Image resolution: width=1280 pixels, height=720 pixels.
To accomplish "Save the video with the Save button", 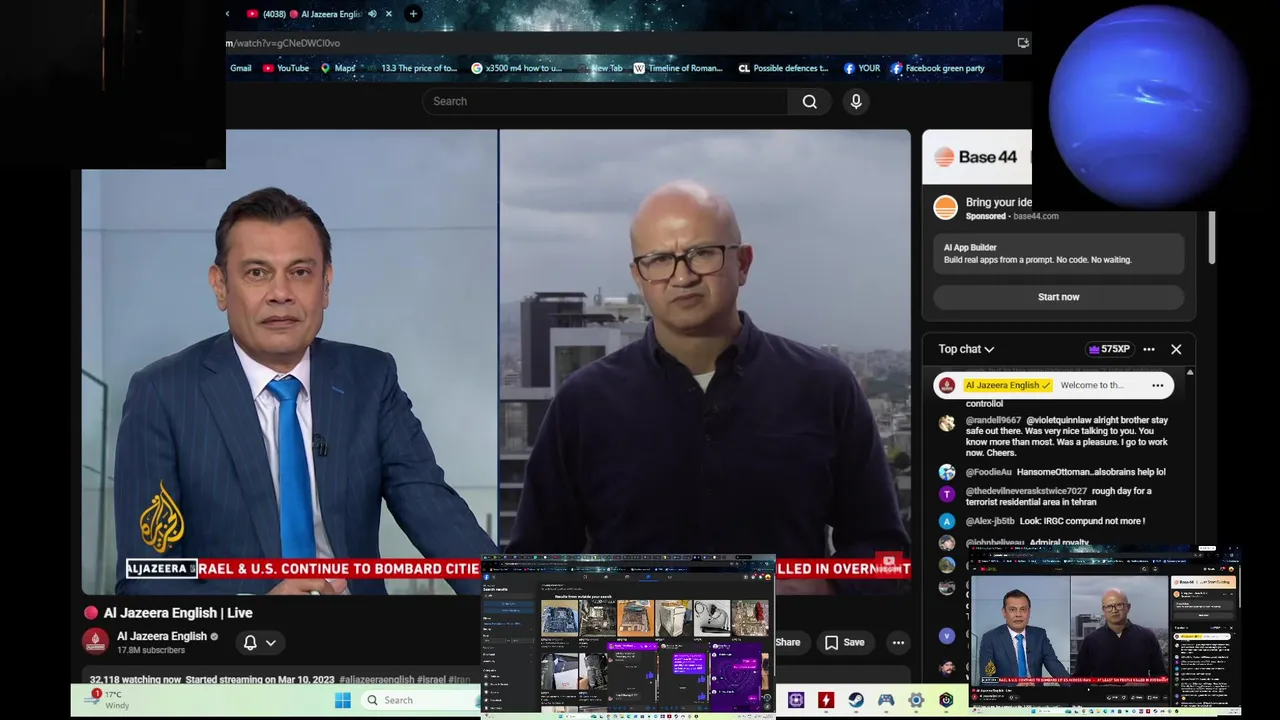I will click(843, 642).
